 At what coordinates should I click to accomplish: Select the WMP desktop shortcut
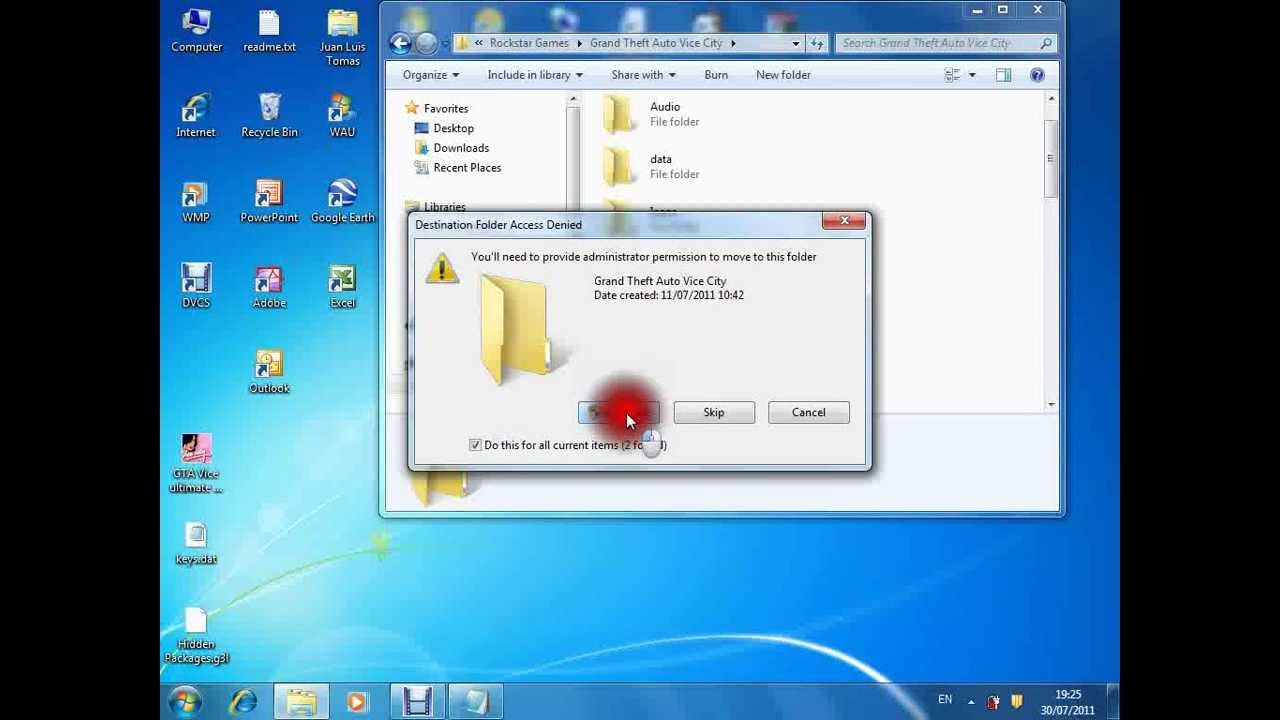point(196,201)
